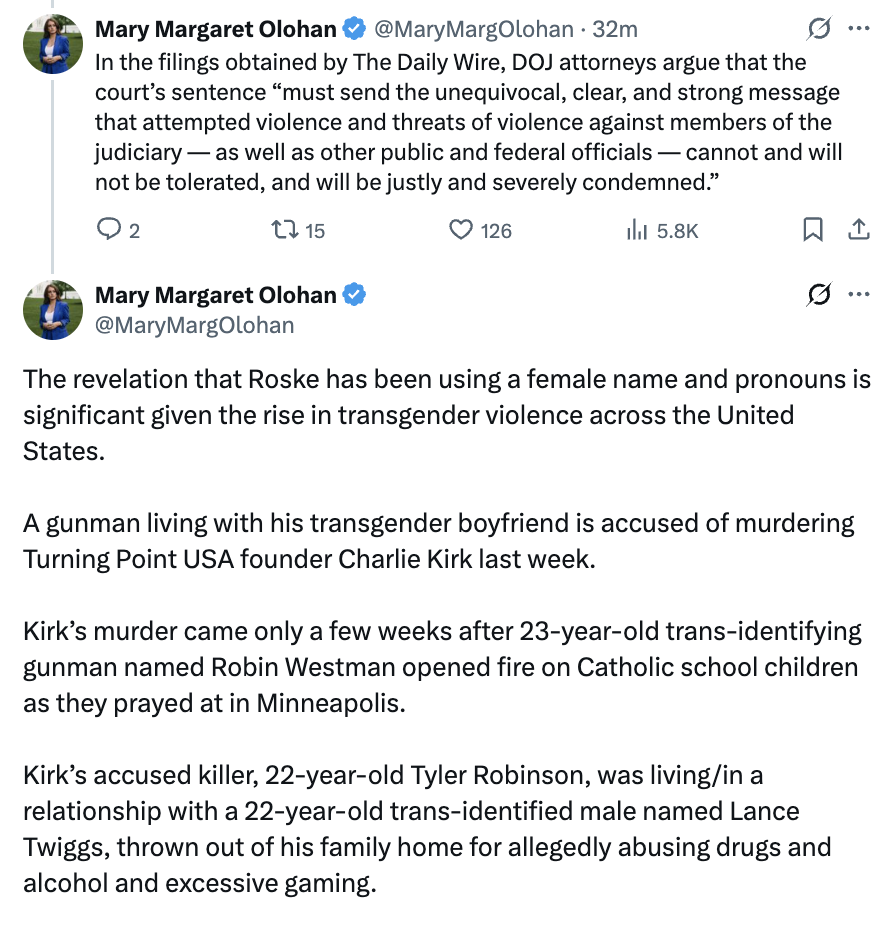Repost the tweet with 15 reposts
The width and height of the screenshot is (882, 928).
pyautogui.click(x=285, y=230)
